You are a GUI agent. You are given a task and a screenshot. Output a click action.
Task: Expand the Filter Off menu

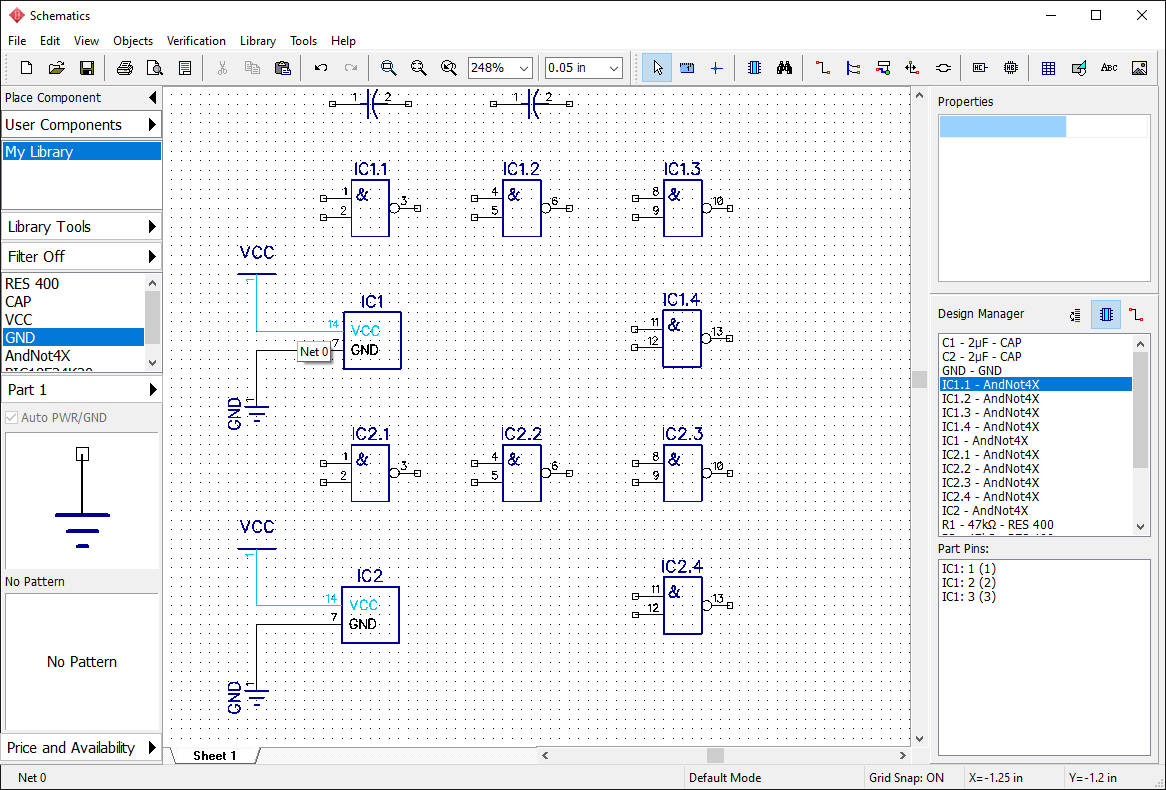pos(81,256)
